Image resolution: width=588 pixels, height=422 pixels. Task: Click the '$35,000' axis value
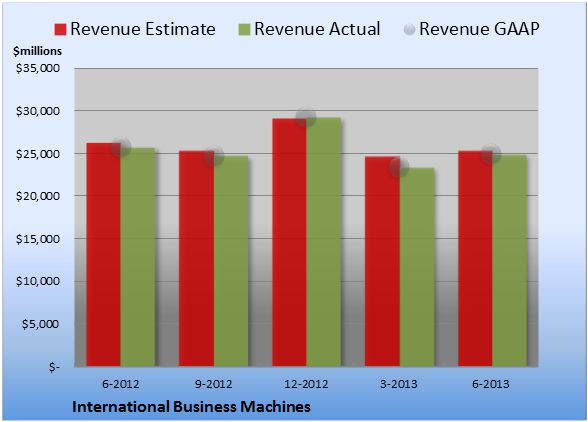[38, 68]
